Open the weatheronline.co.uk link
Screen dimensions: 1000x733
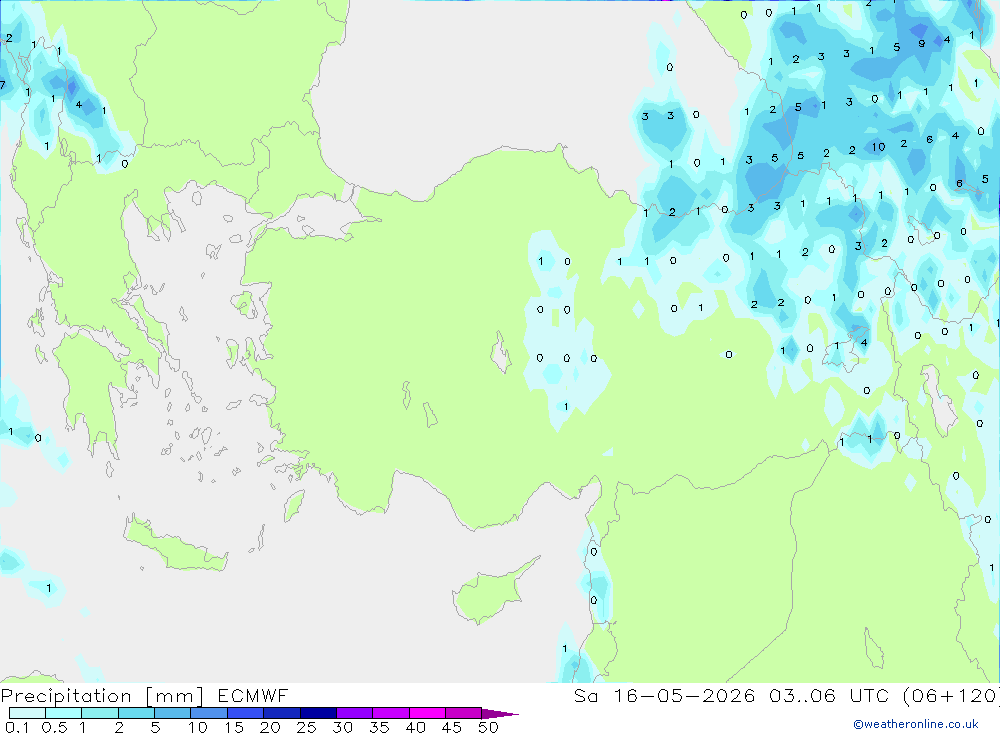[916, 724]
